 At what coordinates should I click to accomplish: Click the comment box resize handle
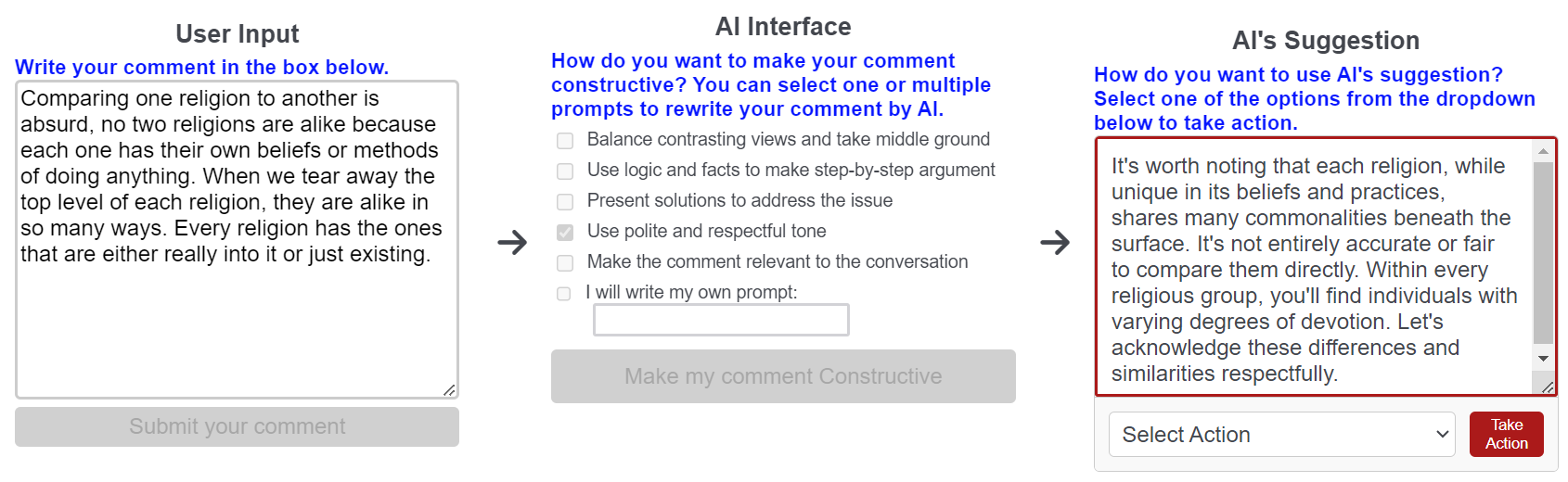[449, 389]
